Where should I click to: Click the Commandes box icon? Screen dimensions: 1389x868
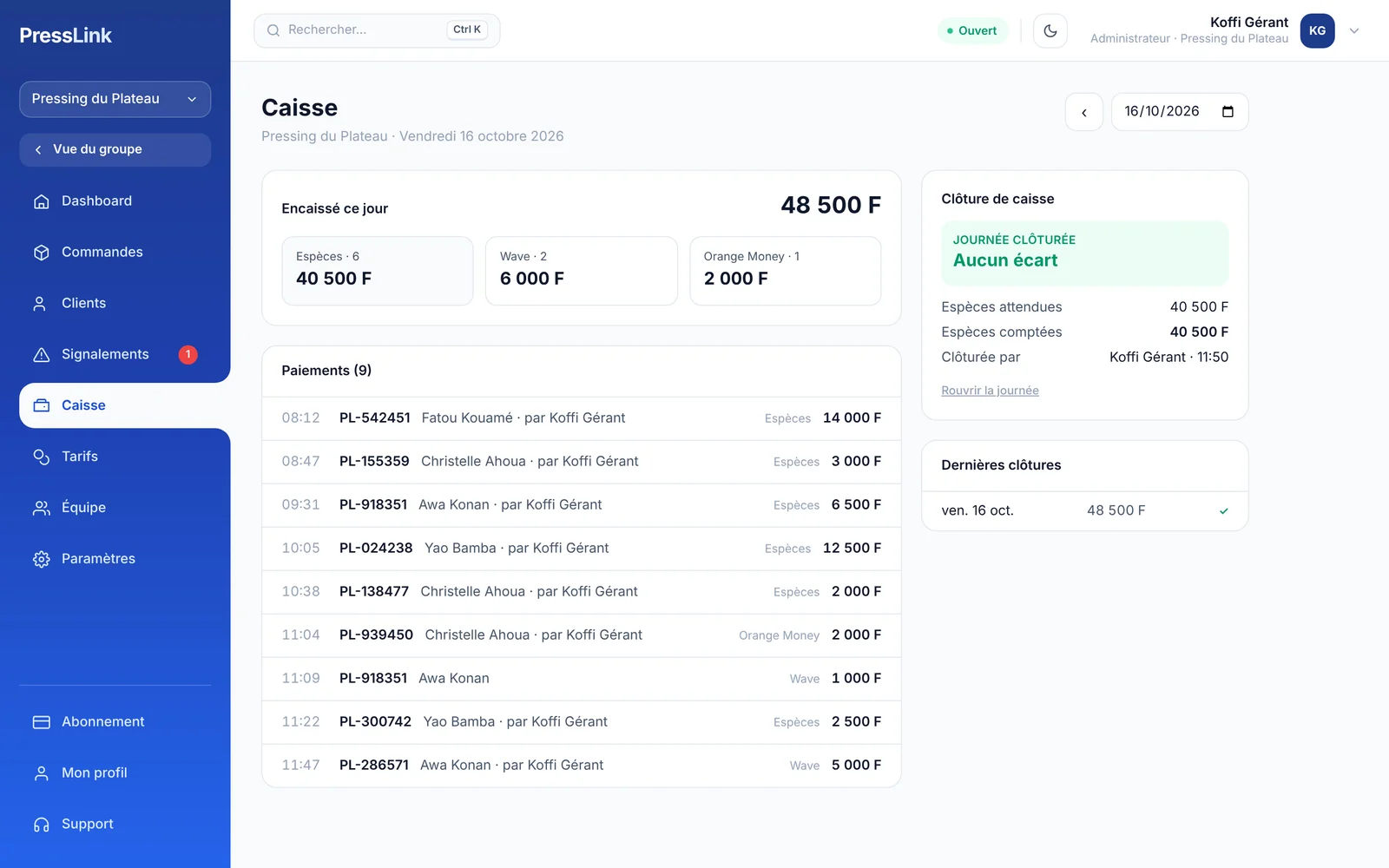41,253
